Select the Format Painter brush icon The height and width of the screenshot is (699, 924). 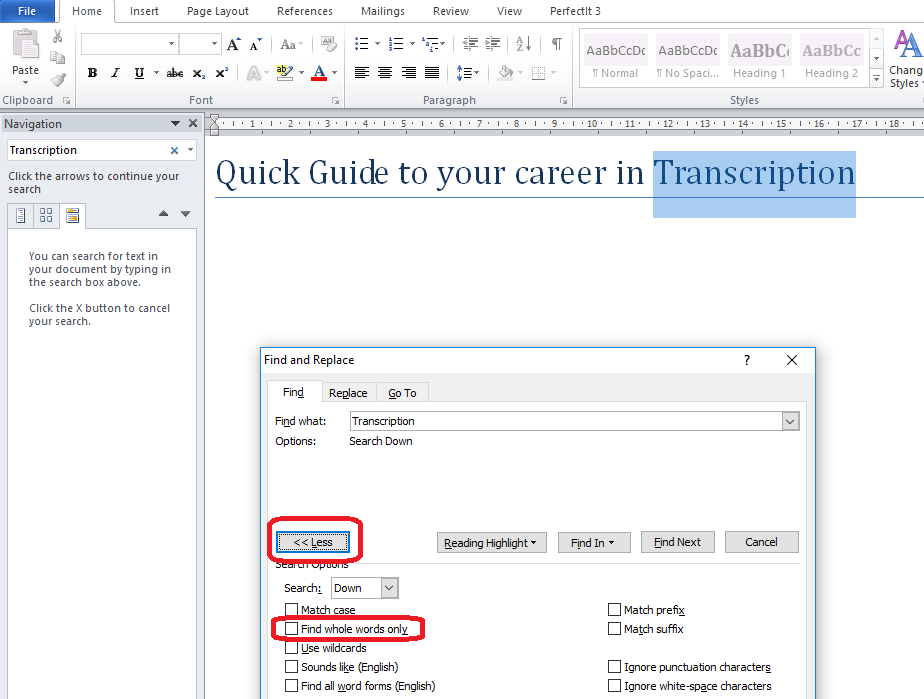click(58, 80)
